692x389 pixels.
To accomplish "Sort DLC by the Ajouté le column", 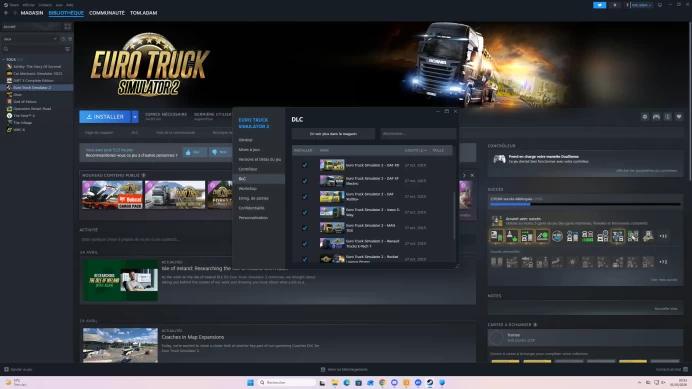I will click(x=415, y=151).
